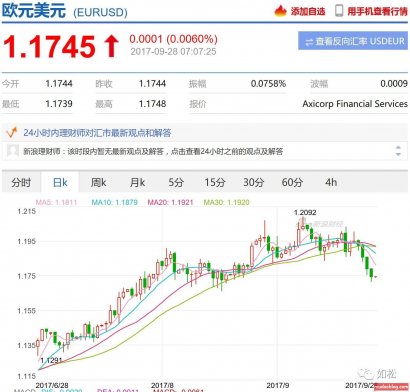Click the flame icon beside 添加自选
The width and height of the screenshot is (410, 392).
[x=280, y=11]
